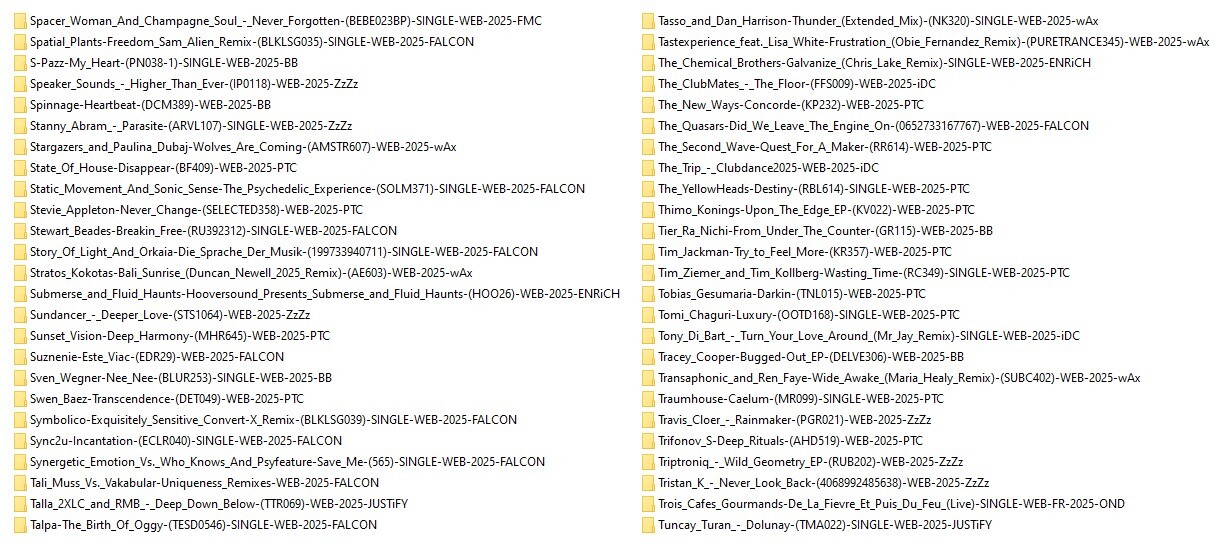Viewport: 1231px width, 546px height.
Task: Click folder icon of Sundancer Deeper_Love
Action: coord(19,314)
